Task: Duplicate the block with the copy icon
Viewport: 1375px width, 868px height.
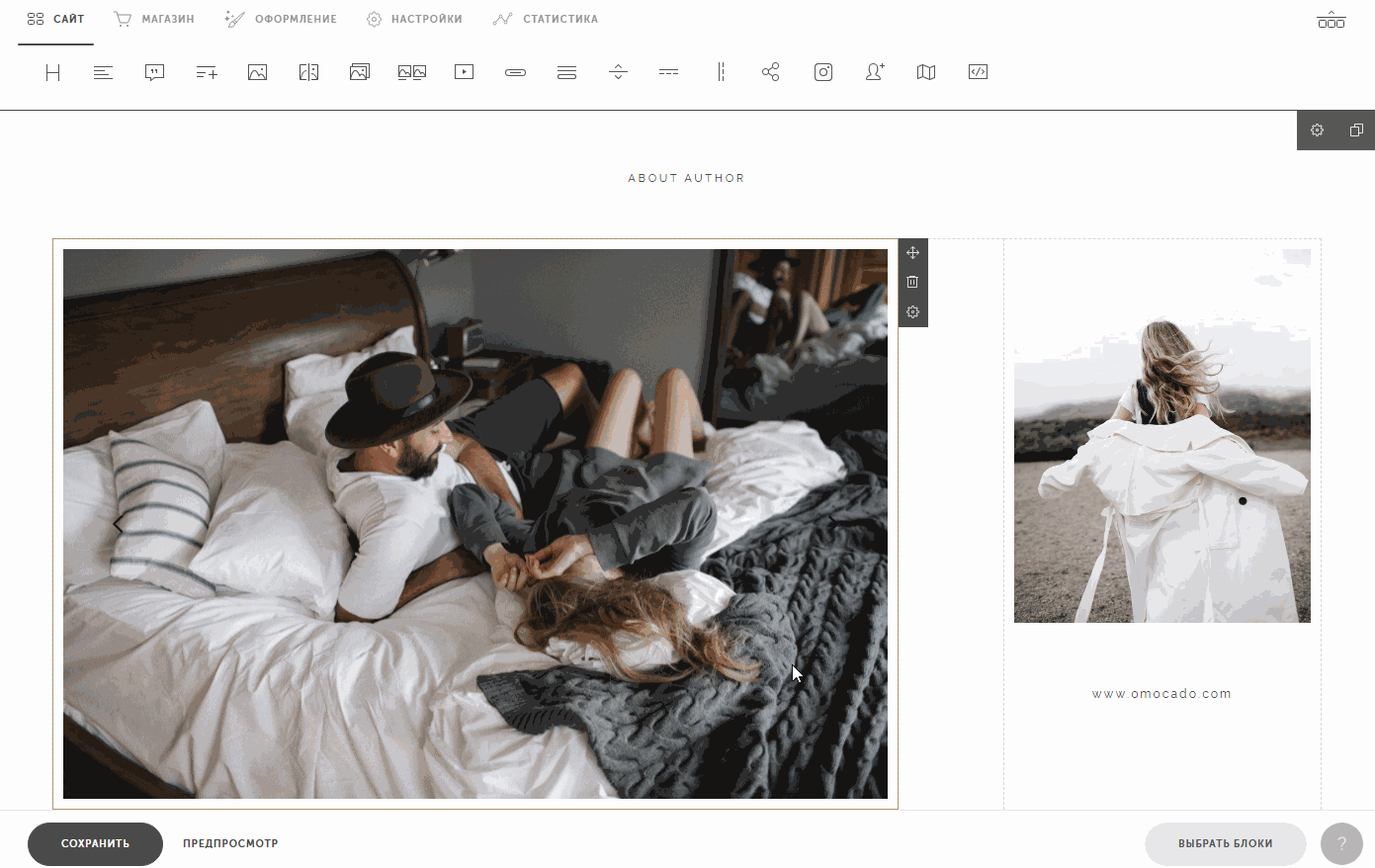Action: 1355,130
